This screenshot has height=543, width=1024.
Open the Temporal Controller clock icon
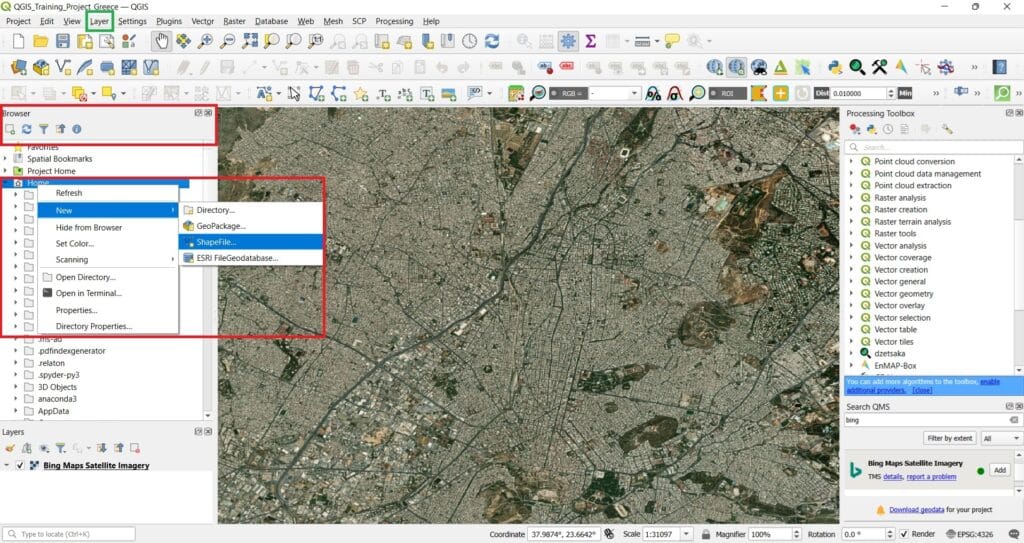pyautogui.click(x=470, y=41)
